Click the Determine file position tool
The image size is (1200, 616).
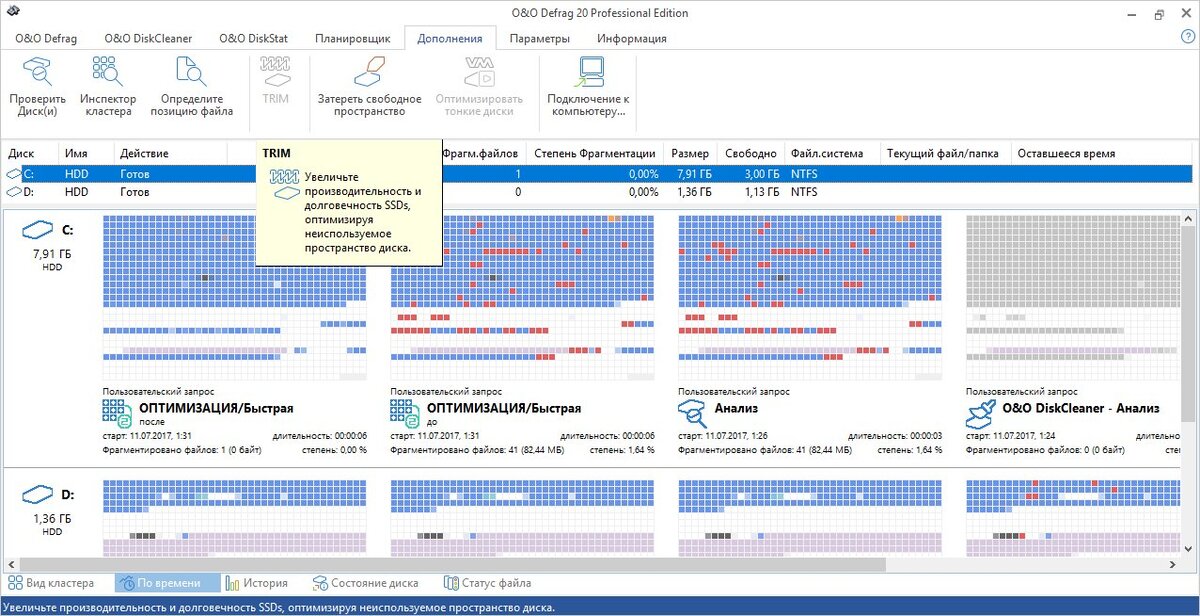click(x=192, y=87)
